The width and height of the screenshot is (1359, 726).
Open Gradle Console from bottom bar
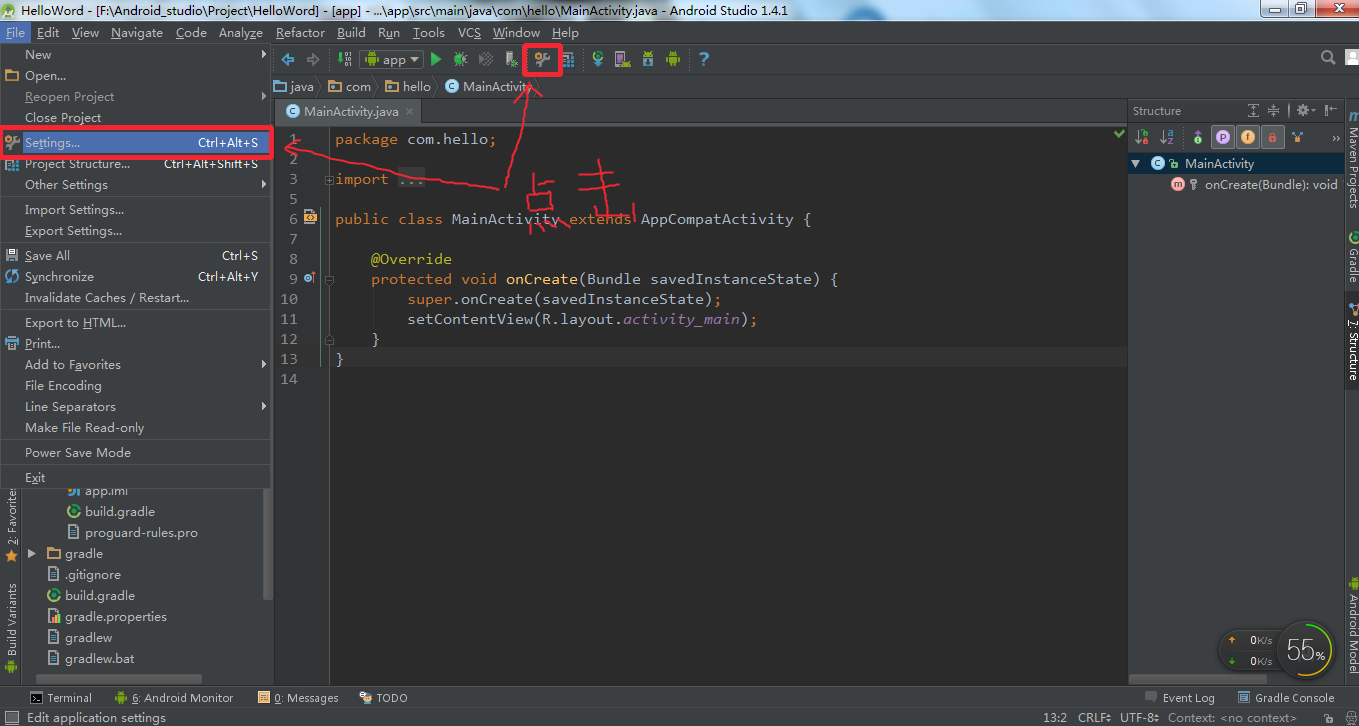tap(1286, 698)
